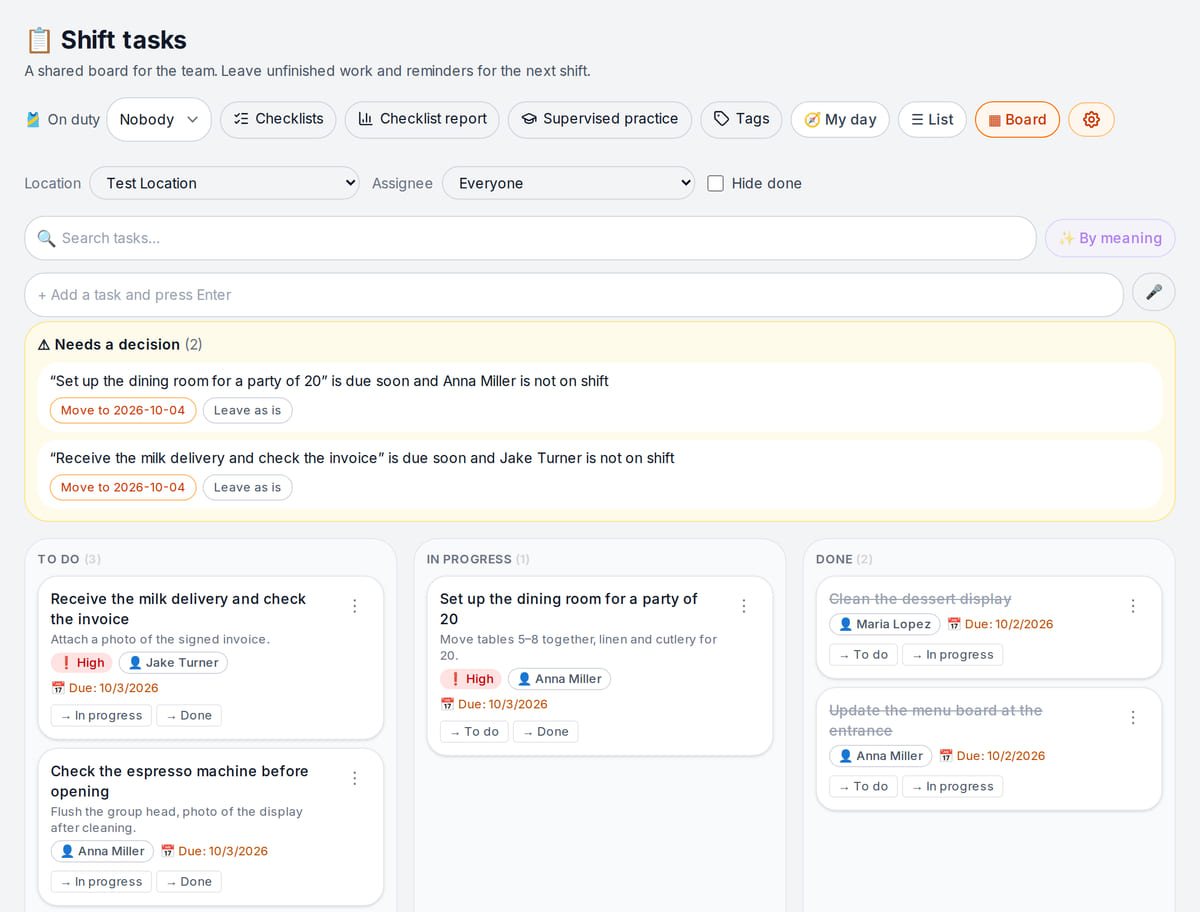The height and width of the screenshot is (912, 1200).
Task: Click 'Receive the milk delivery' card title
Action: pyautogui.click(x=178, y=609)
